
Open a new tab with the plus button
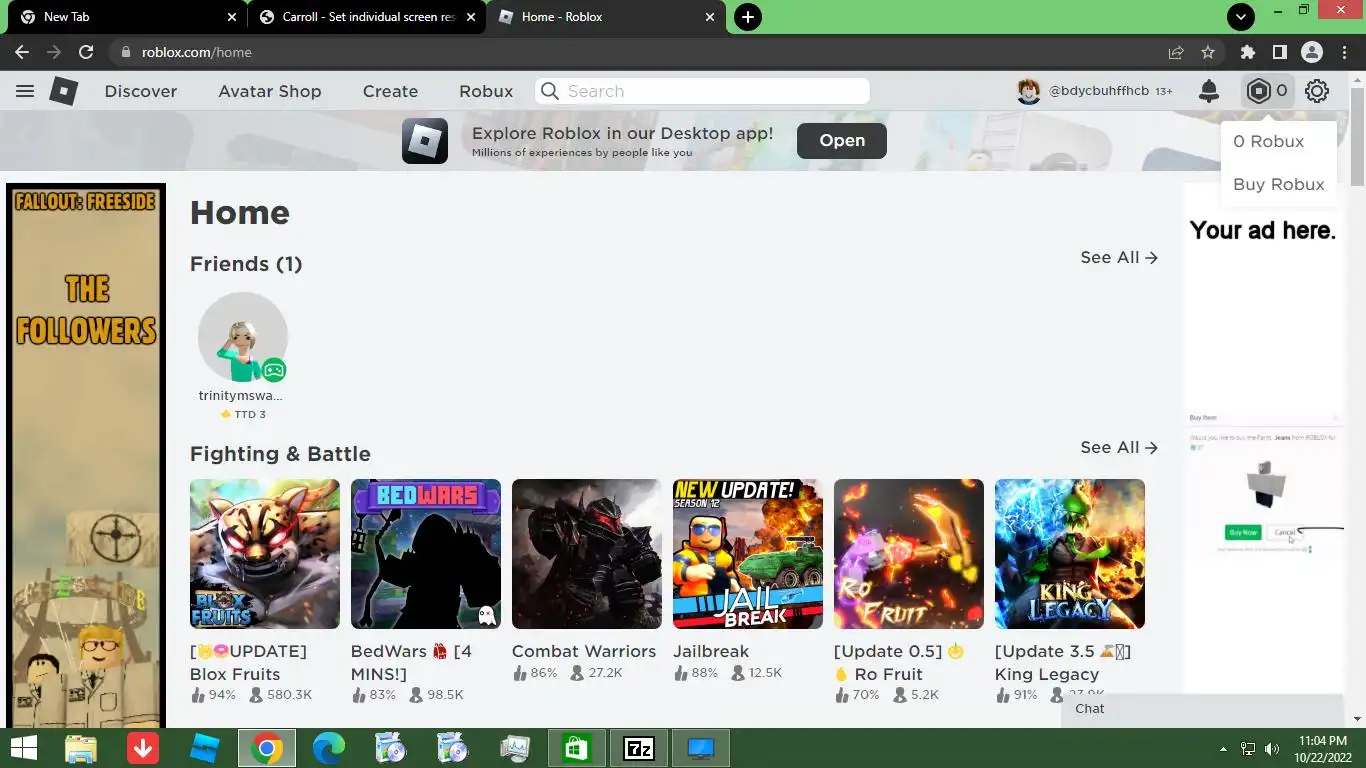pyautogui.click(x=747, y=17)
